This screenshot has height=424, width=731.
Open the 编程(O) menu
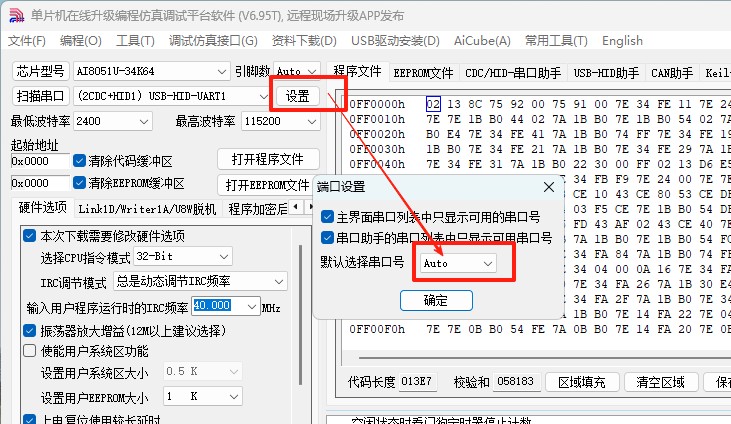tap(81, 41)
